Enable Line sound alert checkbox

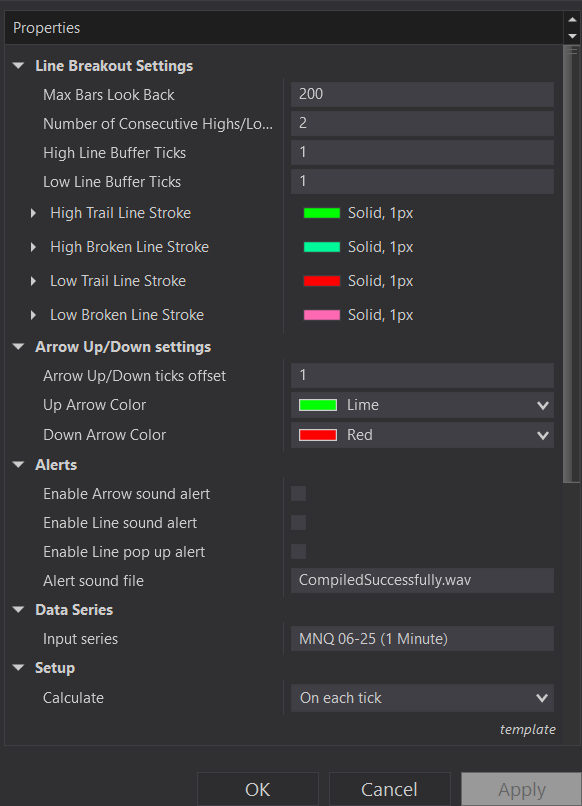tap(298, 523)
